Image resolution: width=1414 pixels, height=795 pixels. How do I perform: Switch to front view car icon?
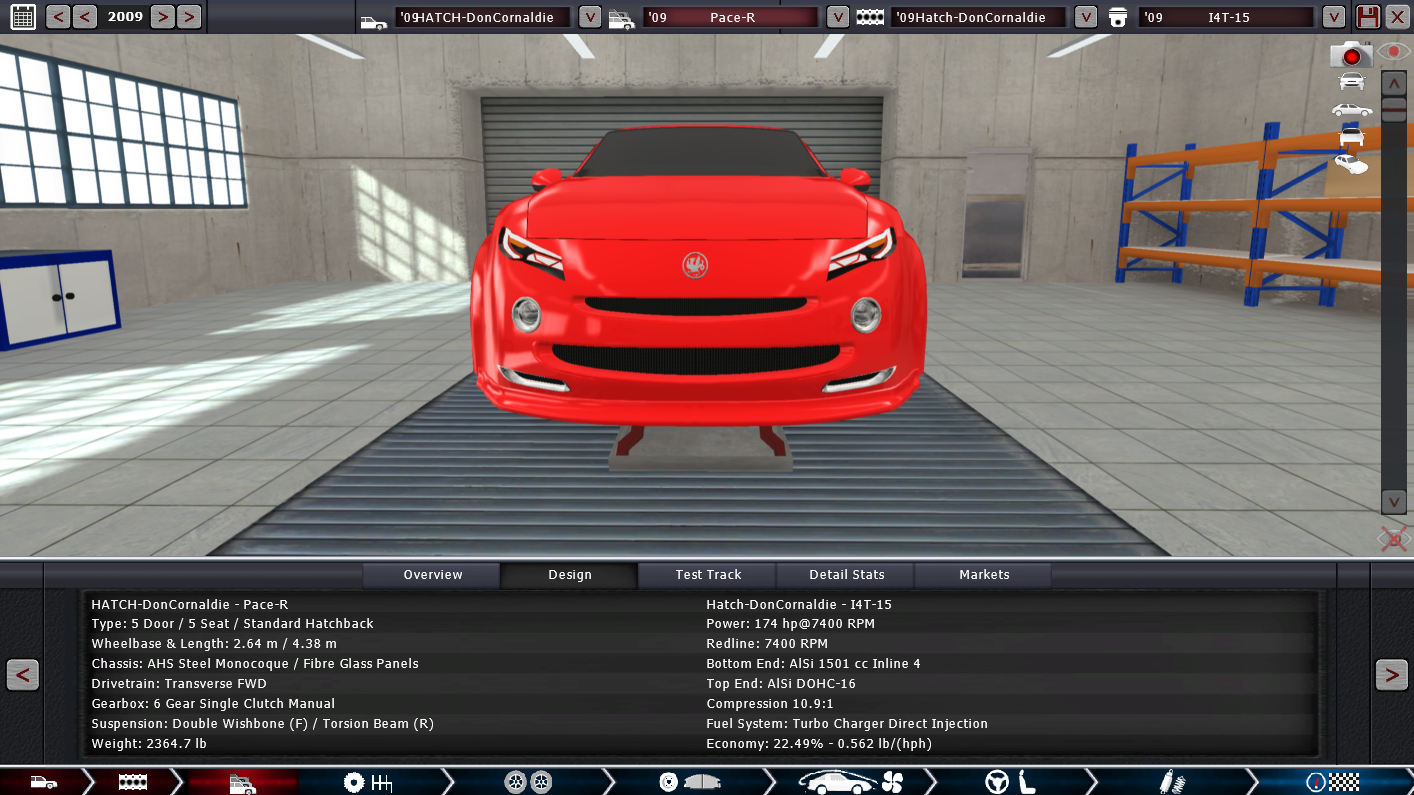pyautogui.click(x=1351, y=82)
